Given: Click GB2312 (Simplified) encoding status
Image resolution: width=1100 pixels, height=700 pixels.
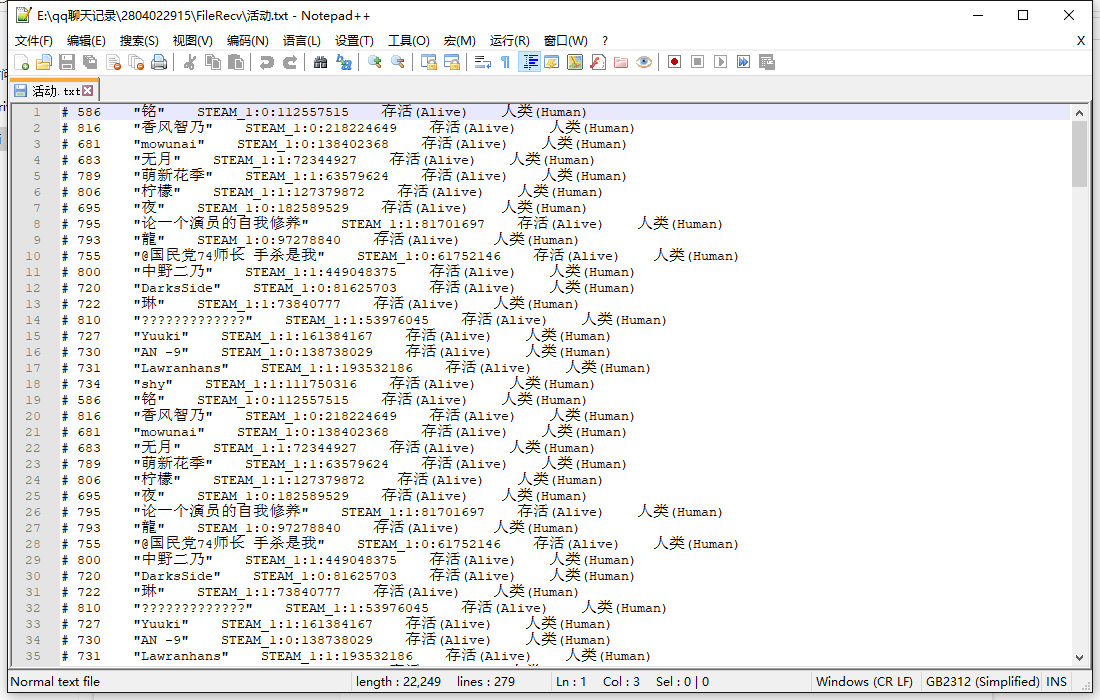Looking at the screenshot, I should [982, 682].
